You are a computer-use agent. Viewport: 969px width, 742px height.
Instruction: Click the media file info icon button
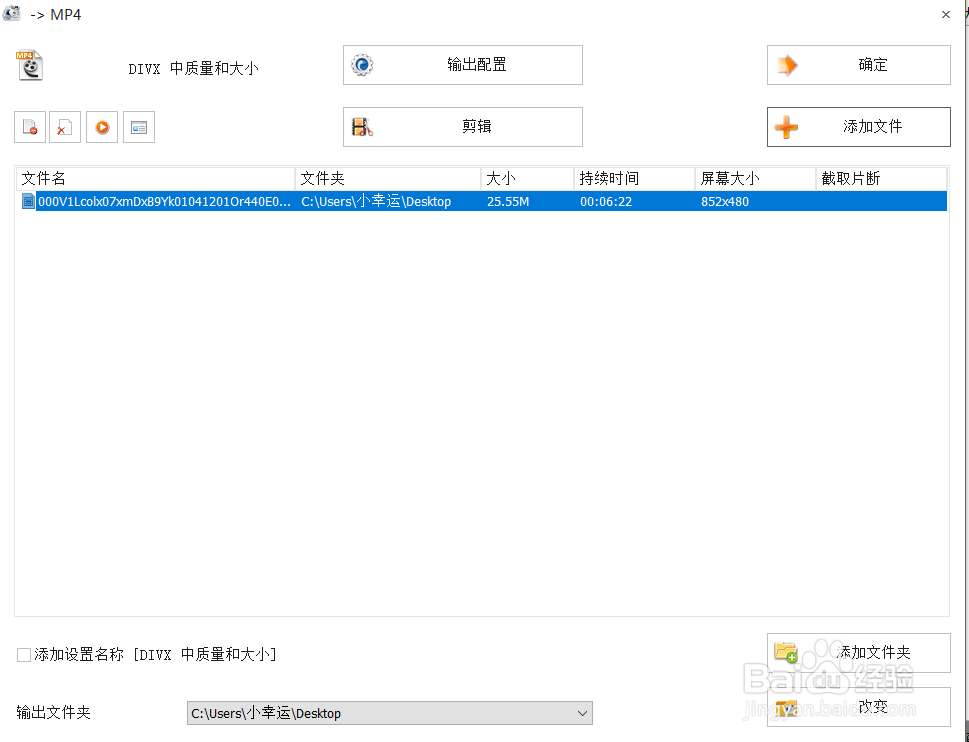coord(139,127)
